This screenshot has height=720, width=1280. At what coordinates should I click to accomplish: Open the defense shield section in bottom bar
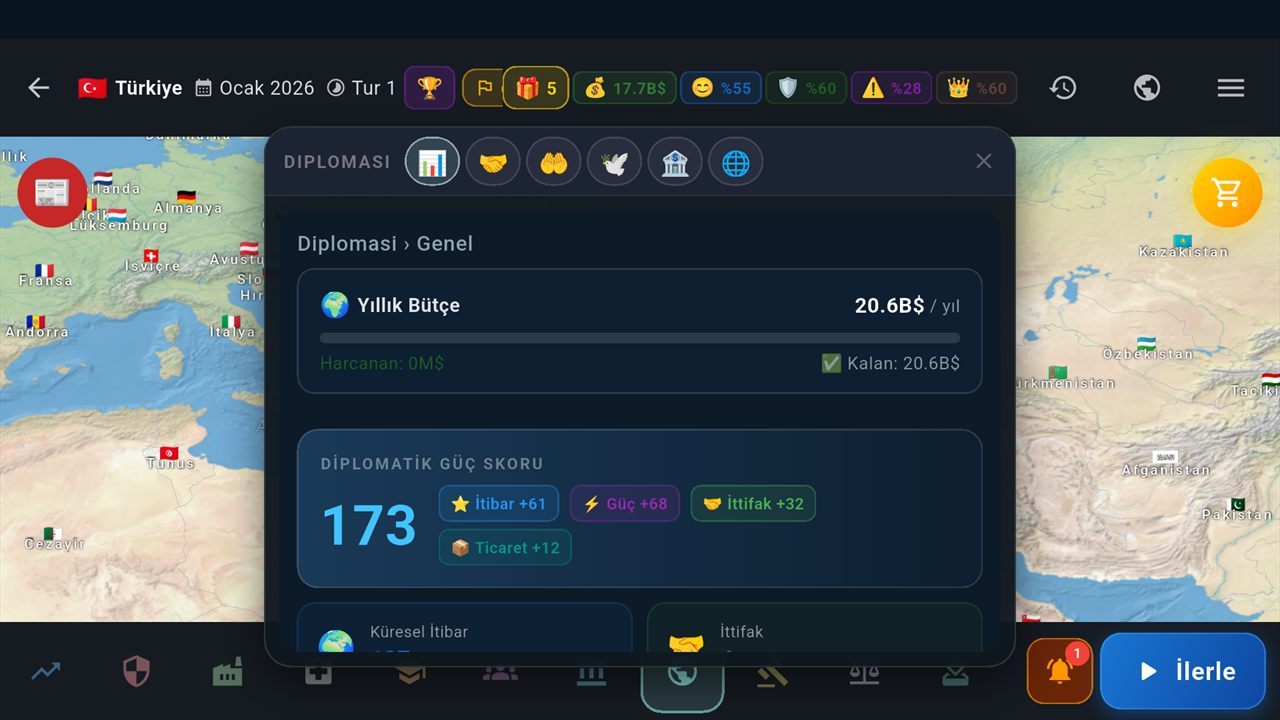point(136,672)
